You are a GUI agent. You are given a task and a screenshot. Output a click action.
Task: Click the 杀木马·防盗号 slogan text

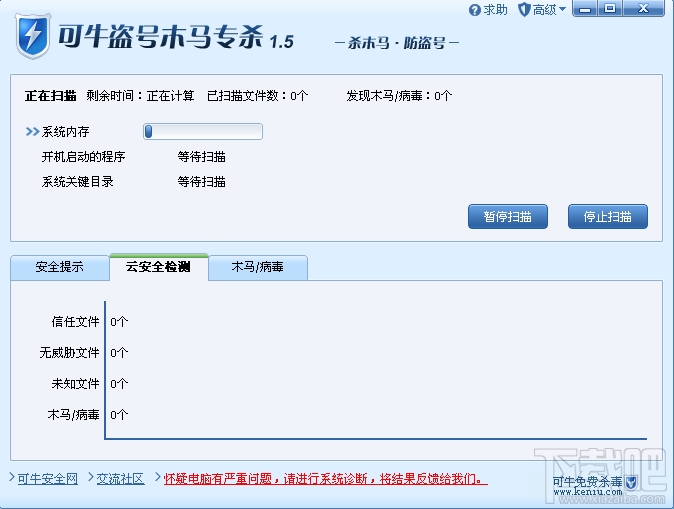pos(397,43)
